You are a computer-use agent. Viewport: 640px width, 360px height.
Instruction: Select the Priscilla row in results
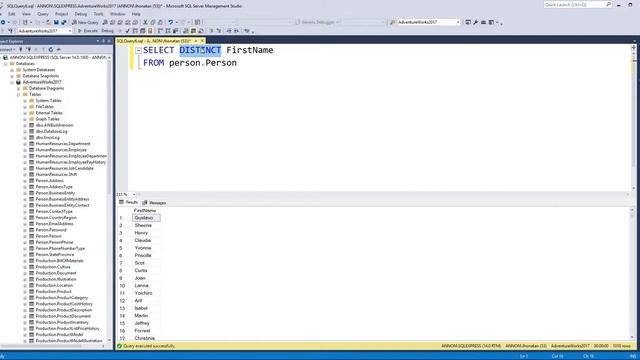click(x=143, y=256)
